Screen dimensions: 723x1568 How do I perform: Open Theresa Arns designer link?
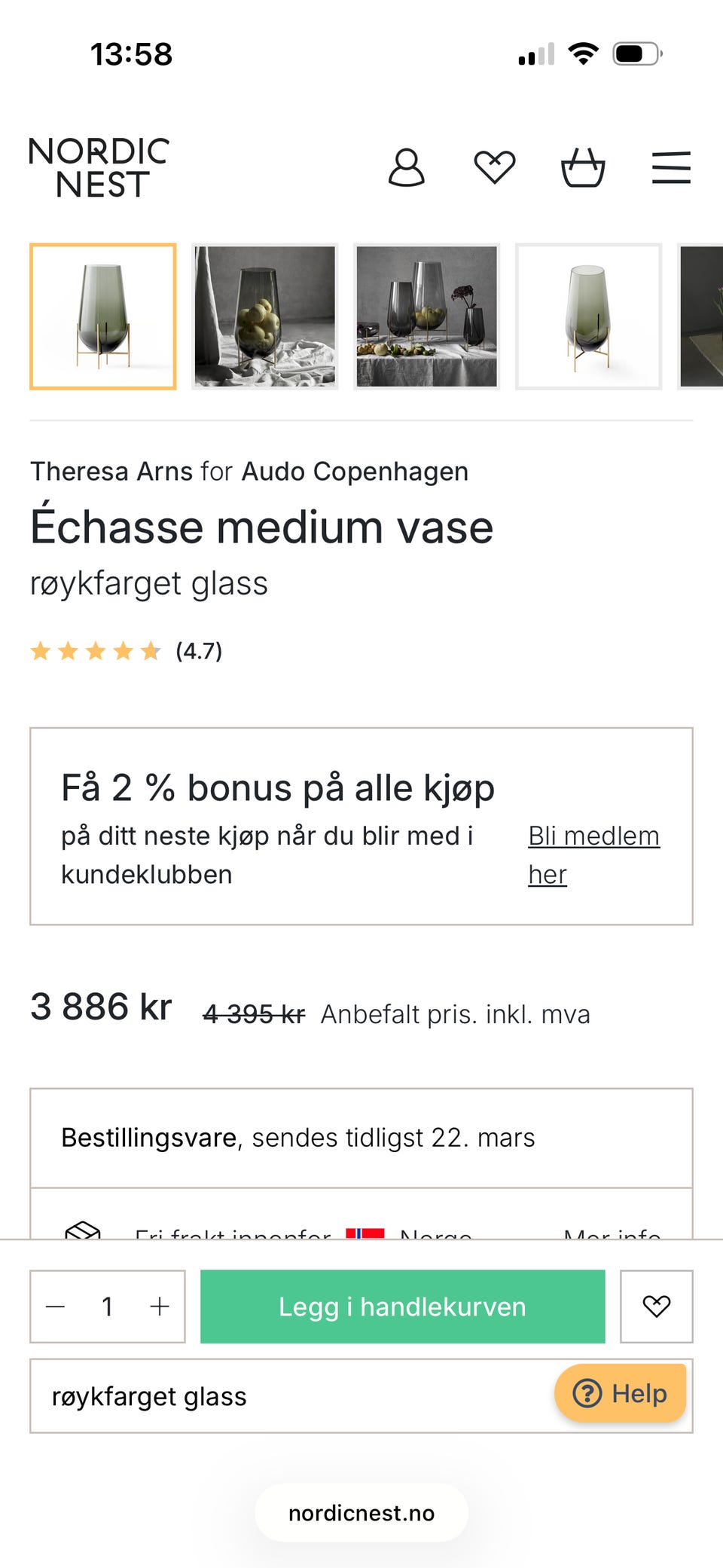pos(111,472)
